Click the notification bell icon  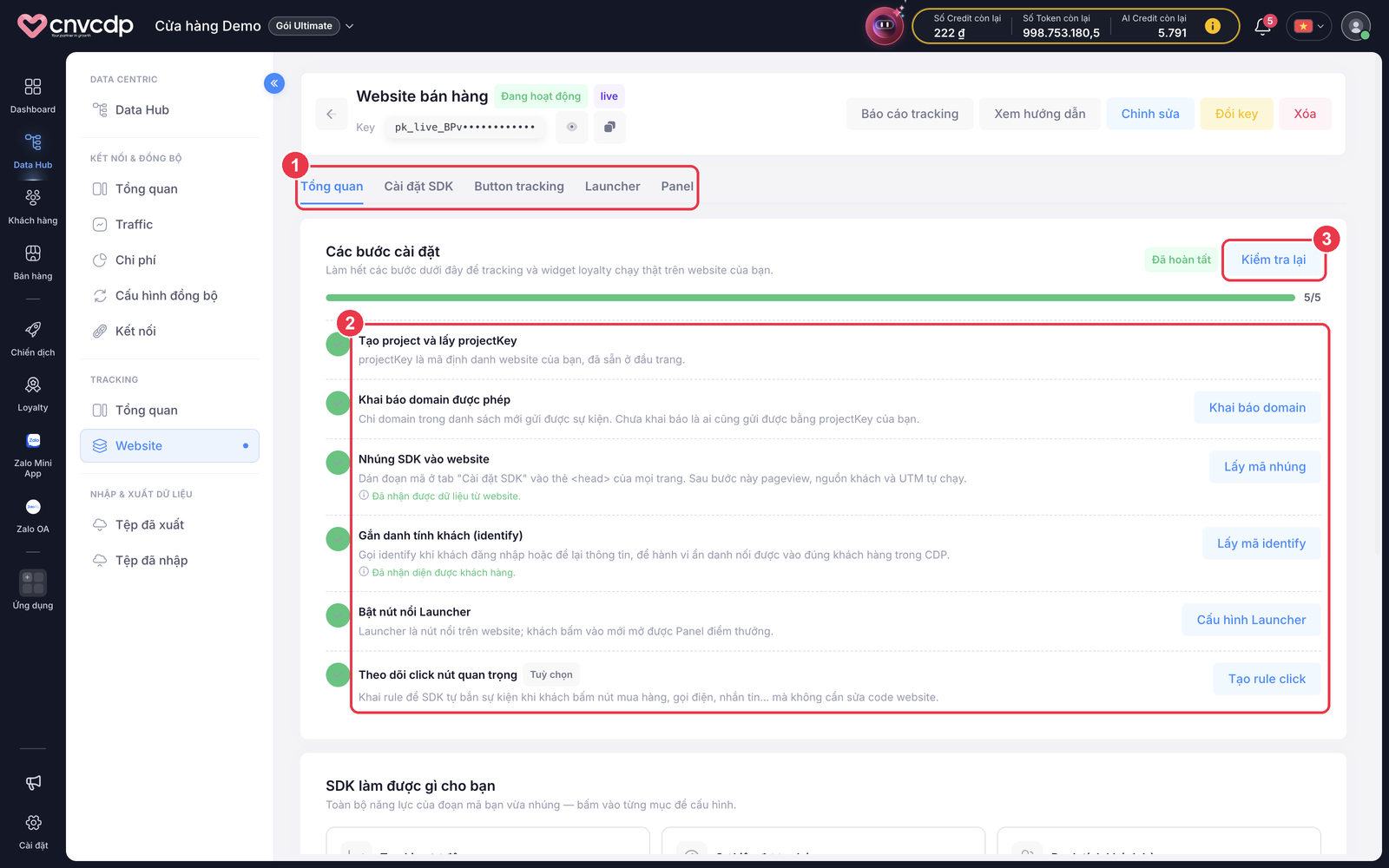pyautogui.click(x=1262, y=26)
